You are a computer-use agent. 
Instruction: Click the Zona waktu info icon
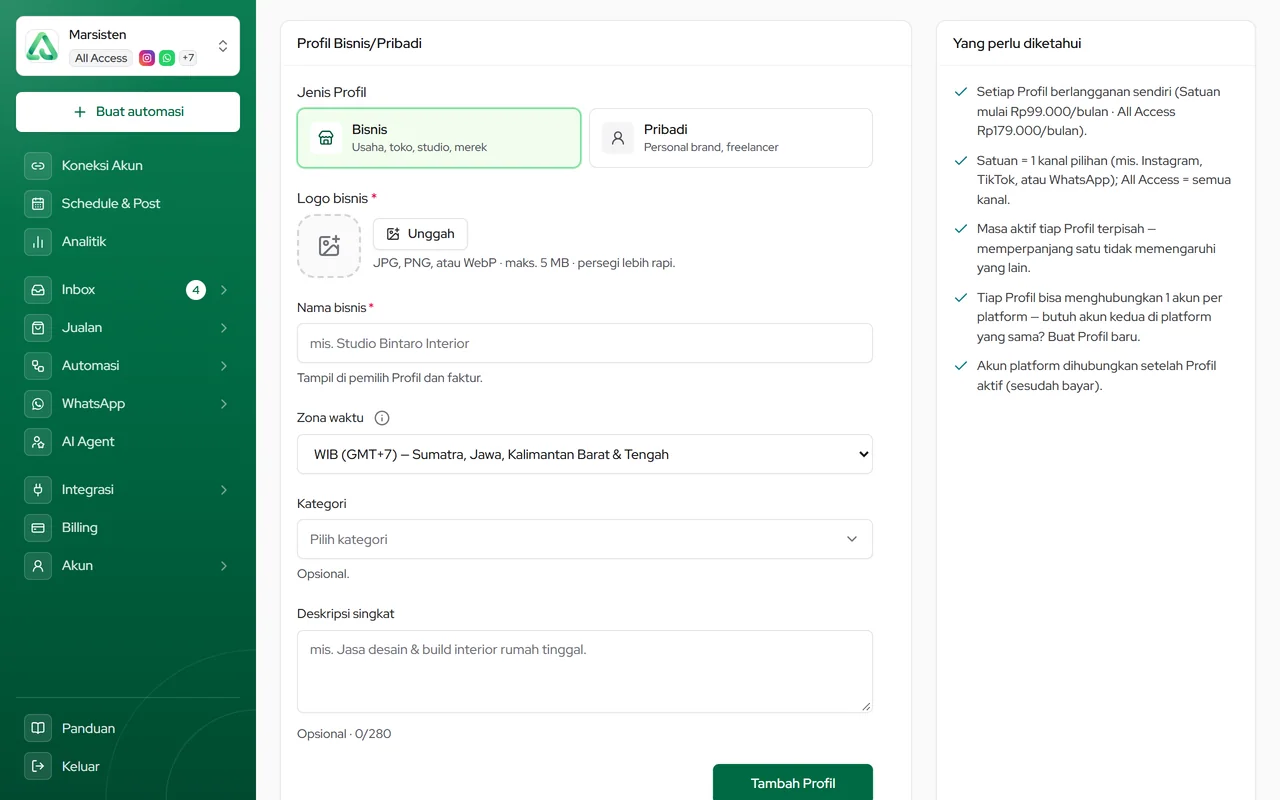[x=382, y=418]
